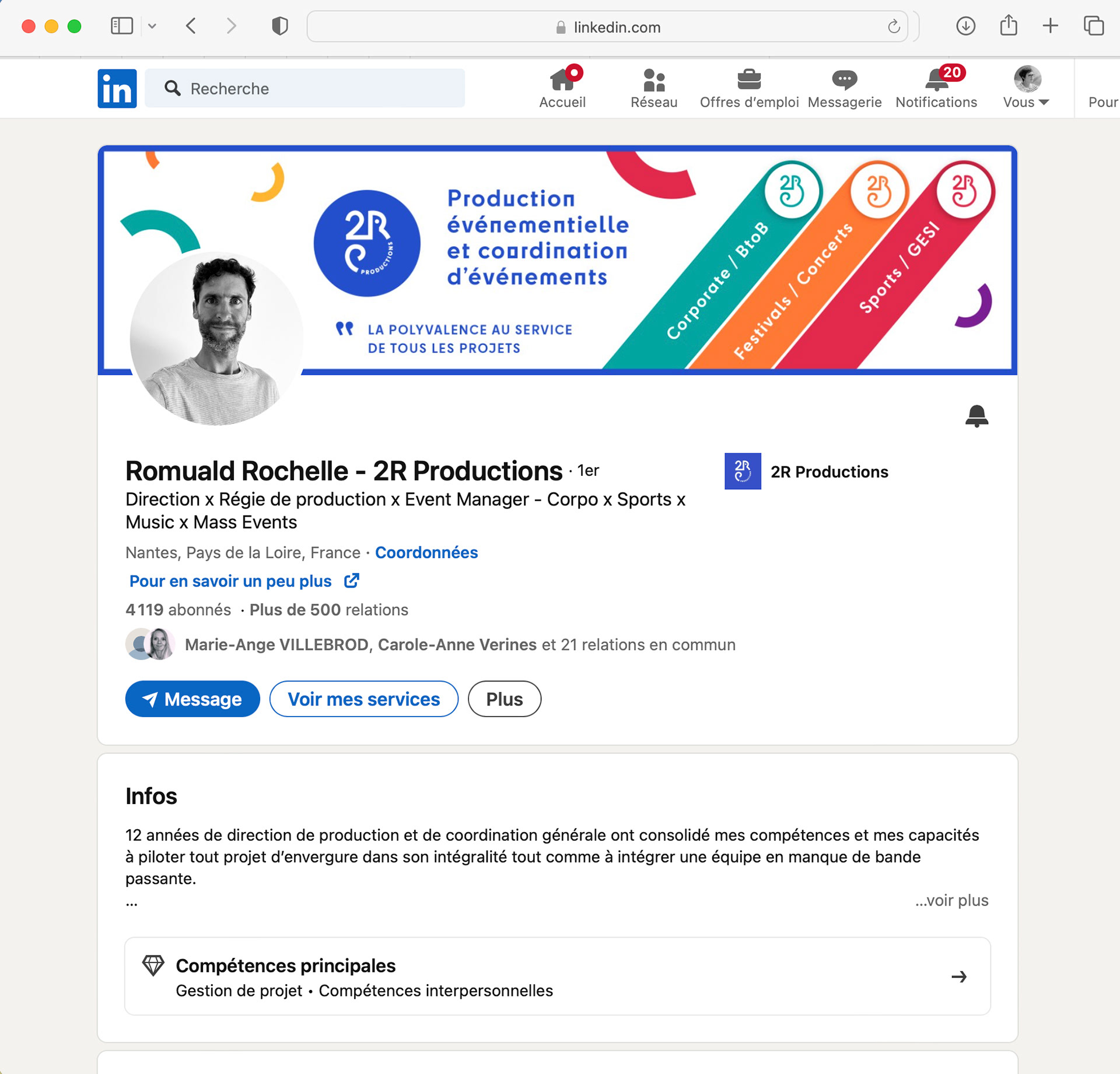Click the Message button
1120x1074 pixels.
tap(192, 699)
